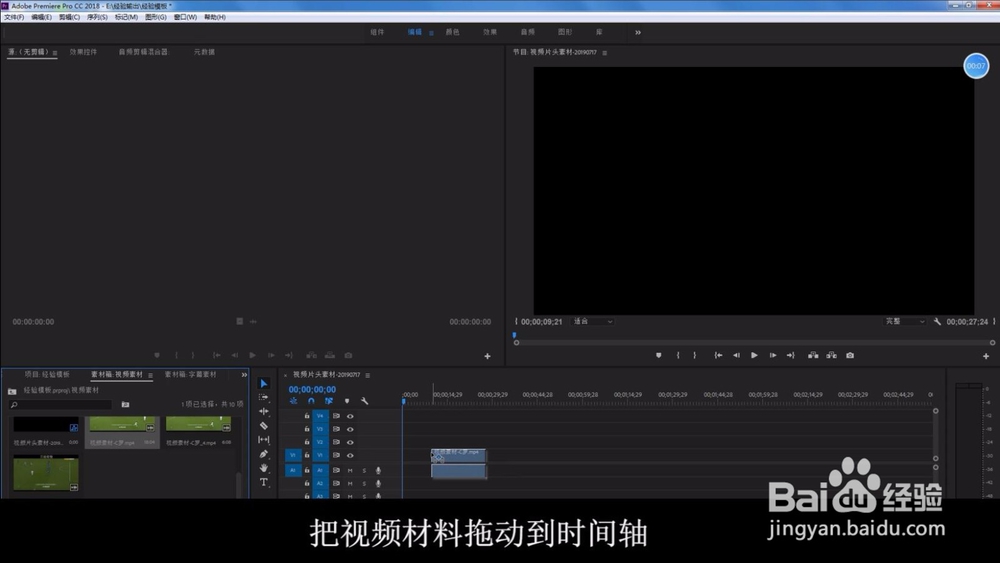
Task: Select the Pen tool
Action: [263, 454]
